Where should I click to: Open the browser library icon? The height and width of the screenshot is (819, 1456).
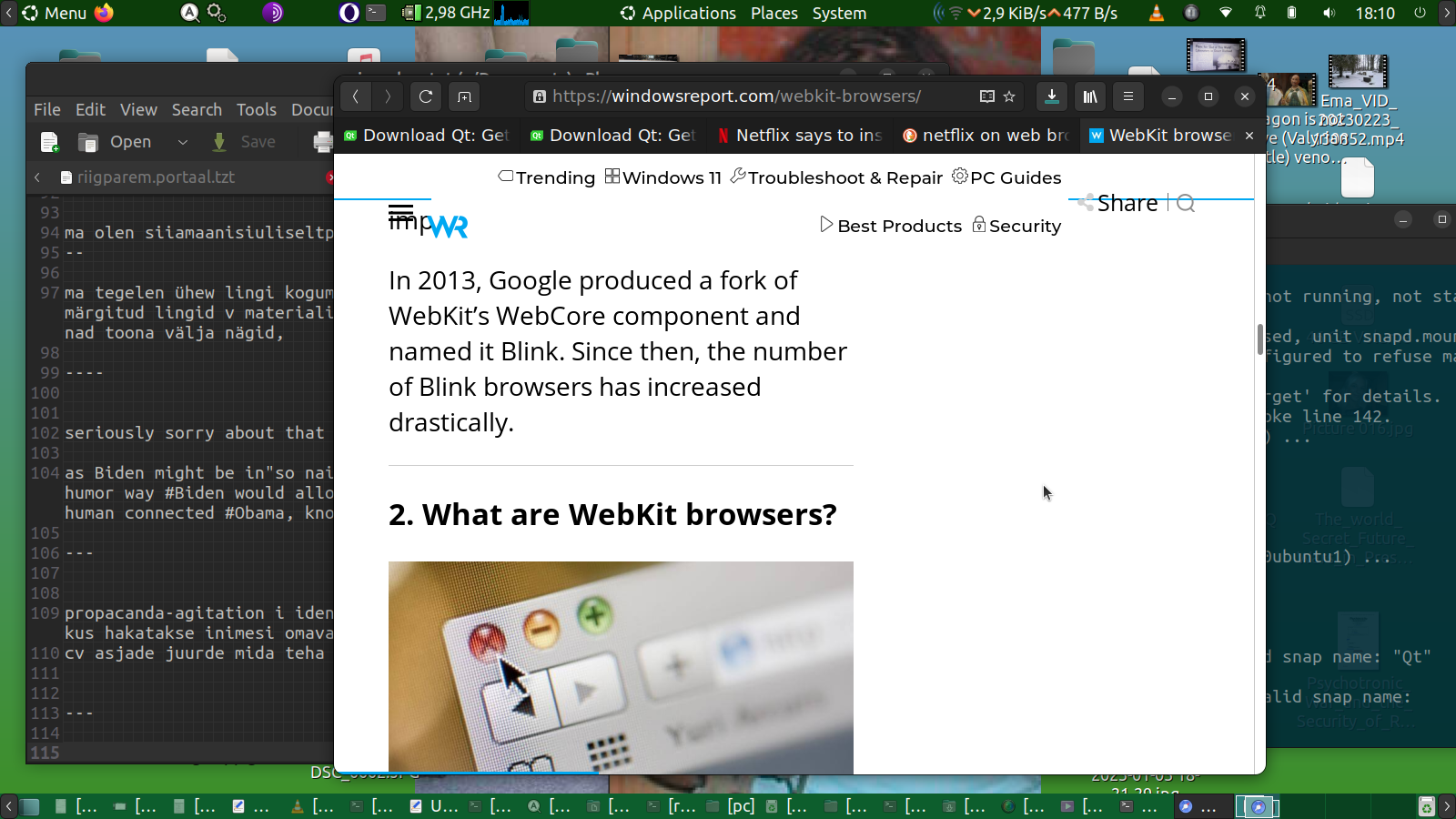point(1090,96)
